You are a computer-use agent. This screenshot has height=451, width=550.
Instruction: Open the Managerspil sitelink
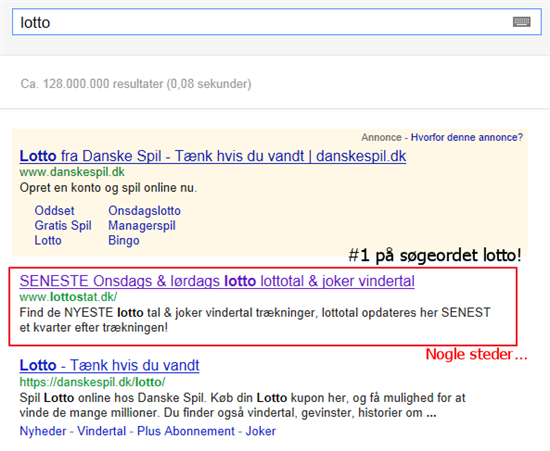click(x=142, y=225)
